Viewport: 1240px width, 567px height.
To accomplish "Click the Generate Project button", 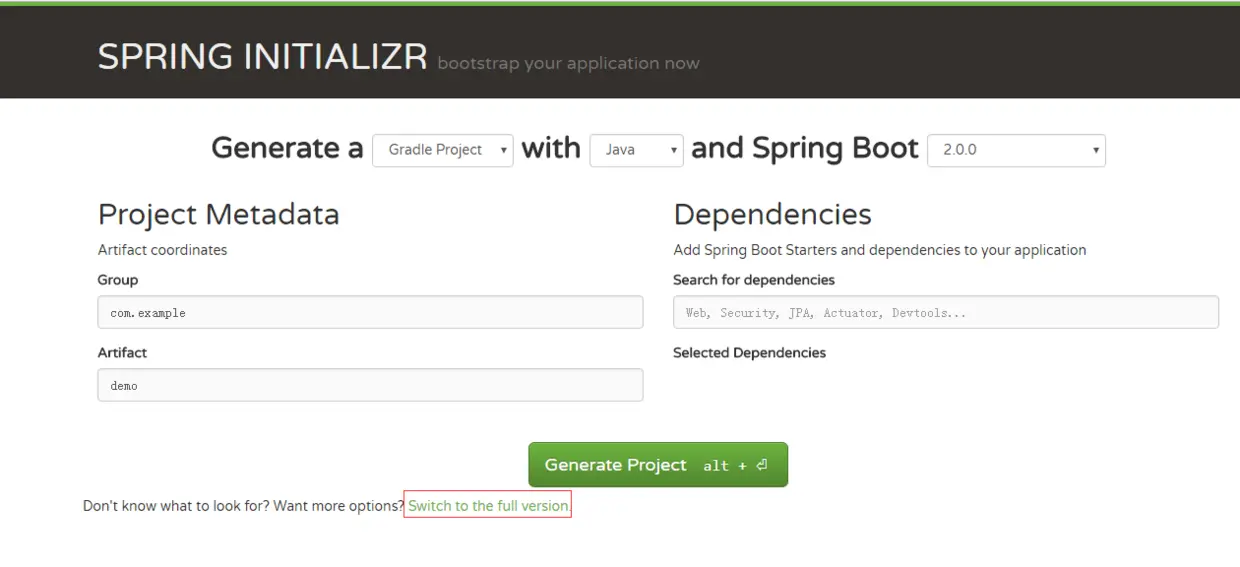I will pyautogui.click(x=658, y=465).
